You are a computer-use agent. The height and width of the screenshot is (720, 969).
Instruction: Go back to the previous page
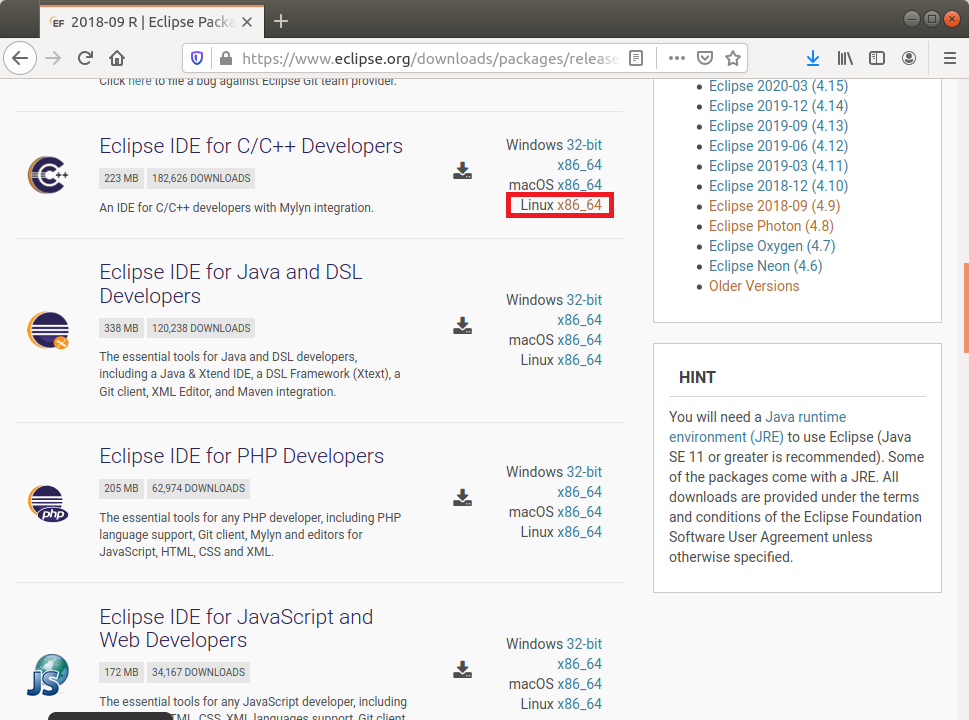tap(20, 58)
